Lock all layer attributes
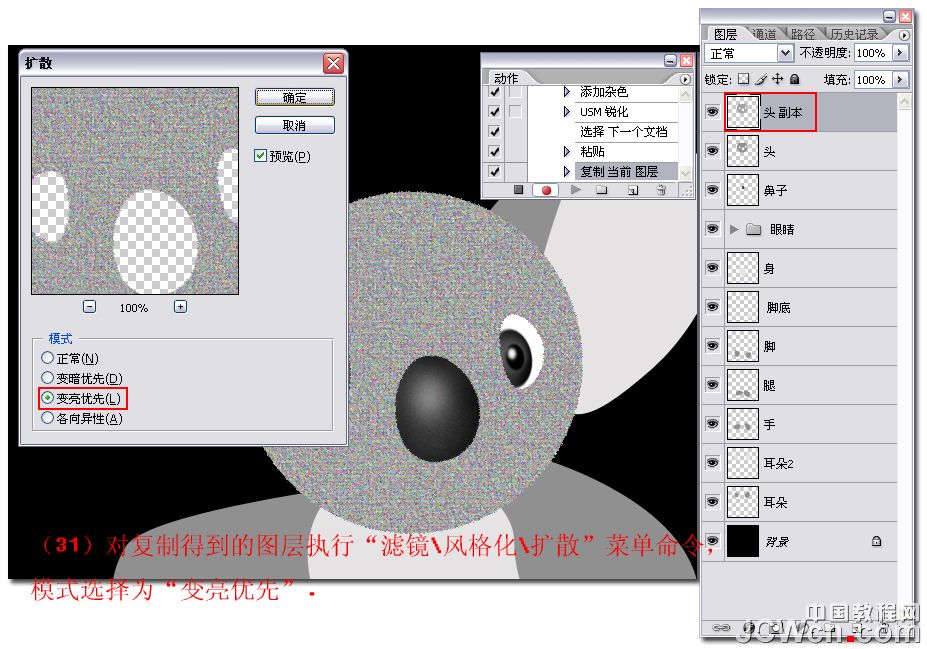This screenshot has width=927, height=649. pos(795,79)
